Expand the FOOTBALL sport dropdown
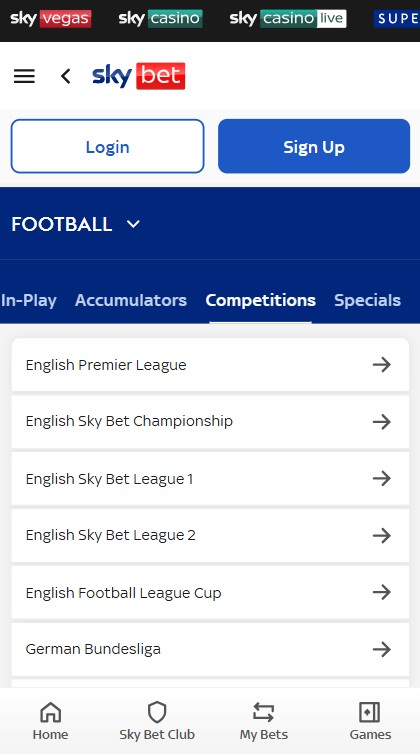 76,224
